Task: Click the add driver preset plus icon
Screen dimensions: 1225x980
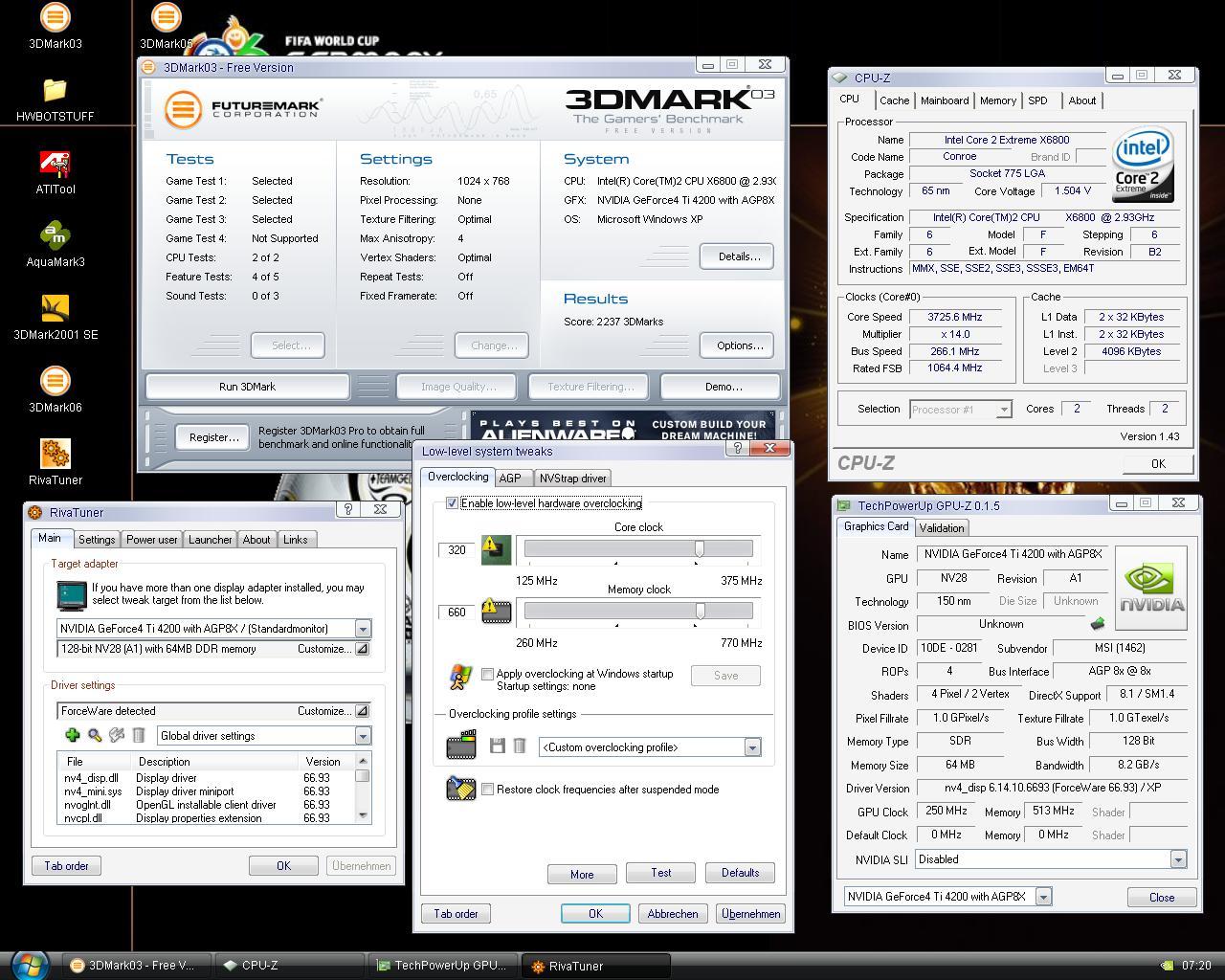Action: [x=72, y=735]
